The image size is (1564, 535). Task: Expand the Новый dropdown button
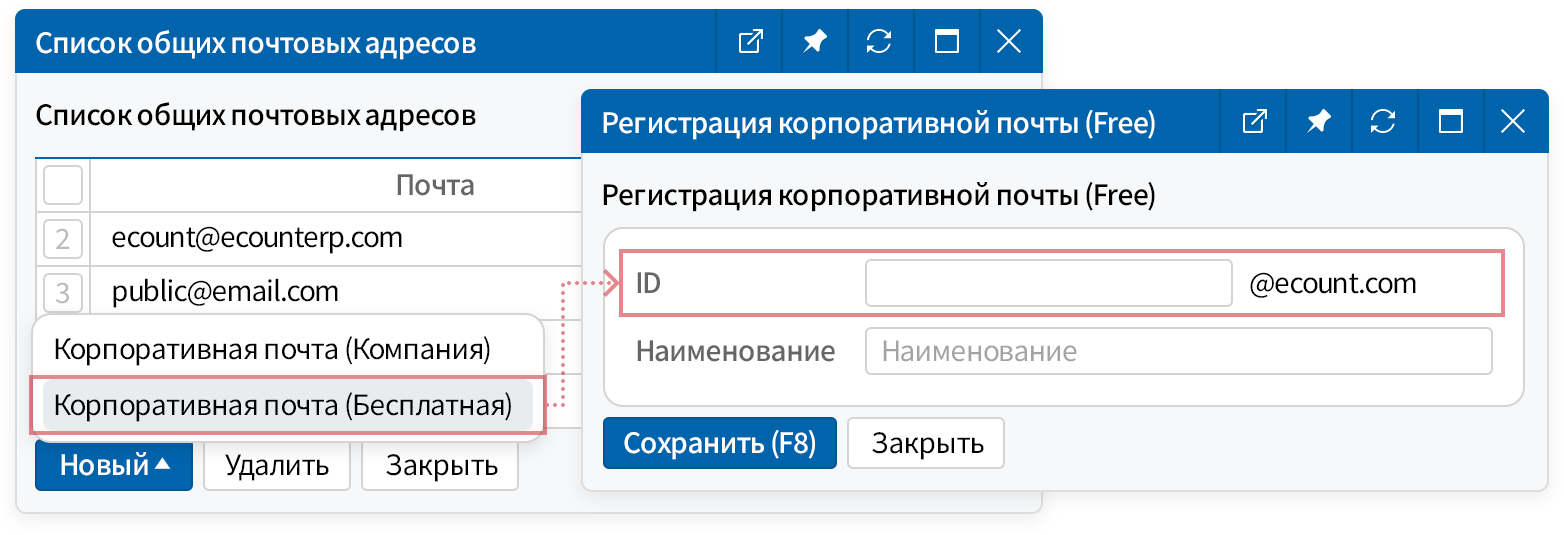114,465
